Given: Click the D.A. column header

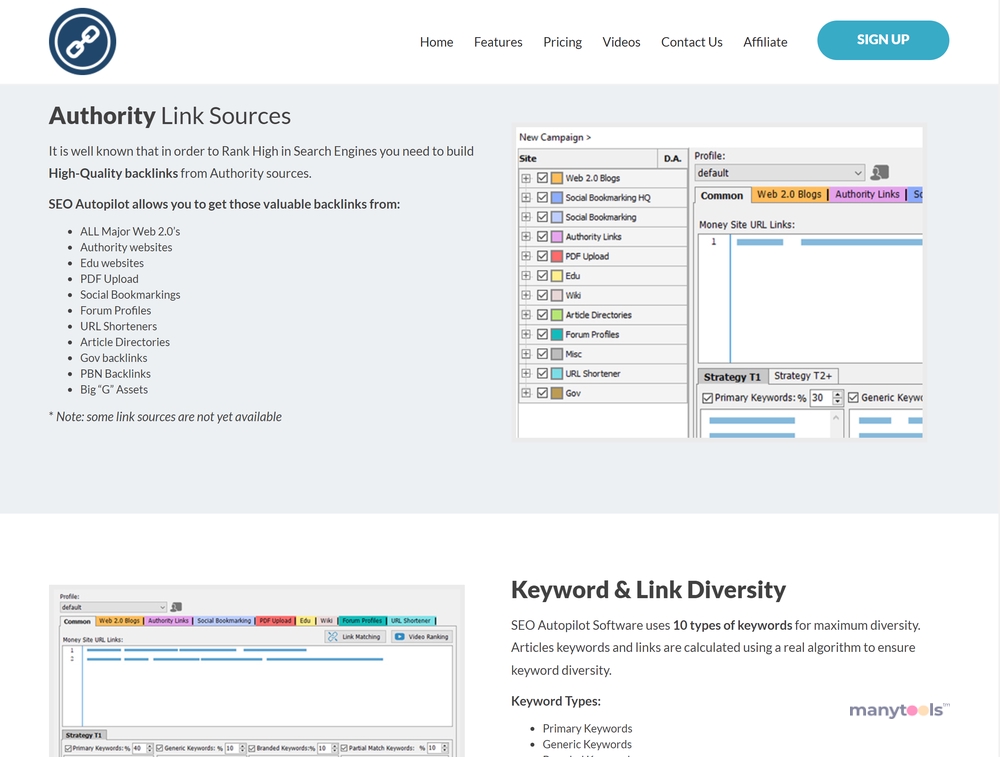Looking at the screenshot, I should [x=672, y=158].
